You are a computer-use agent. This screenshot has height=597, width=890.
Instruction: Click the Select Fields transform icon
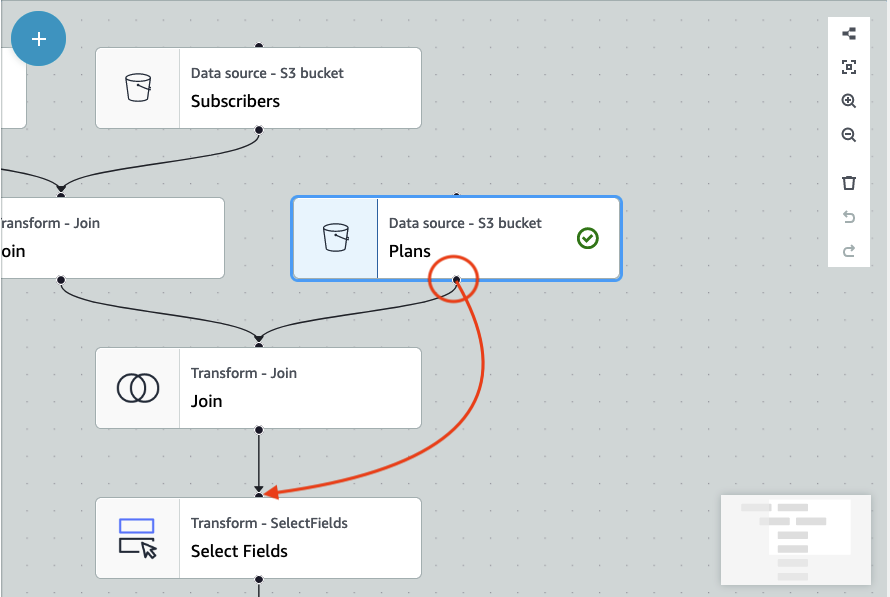(138, 538)
